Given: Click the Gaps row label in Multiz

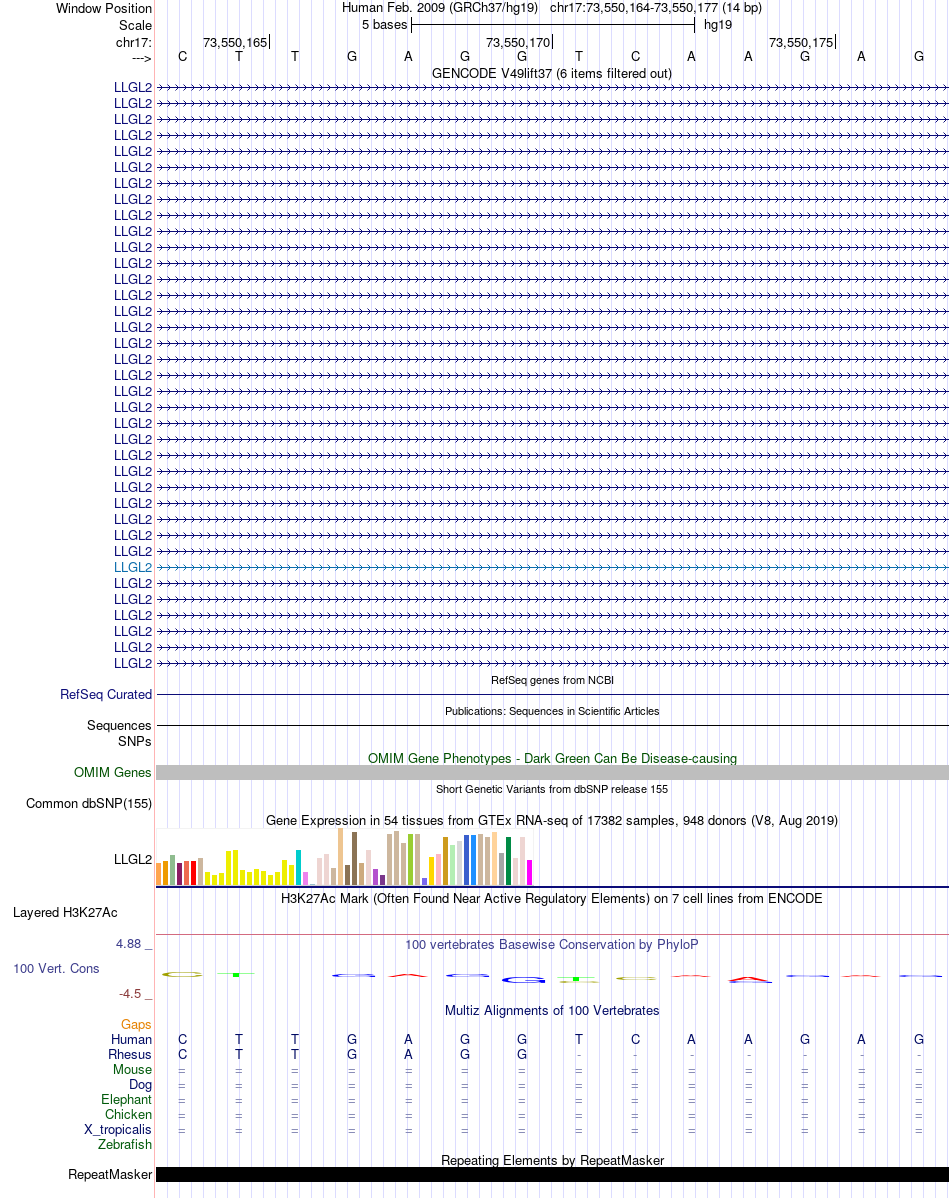Looking at the screenshot, I should [136, 1025].
